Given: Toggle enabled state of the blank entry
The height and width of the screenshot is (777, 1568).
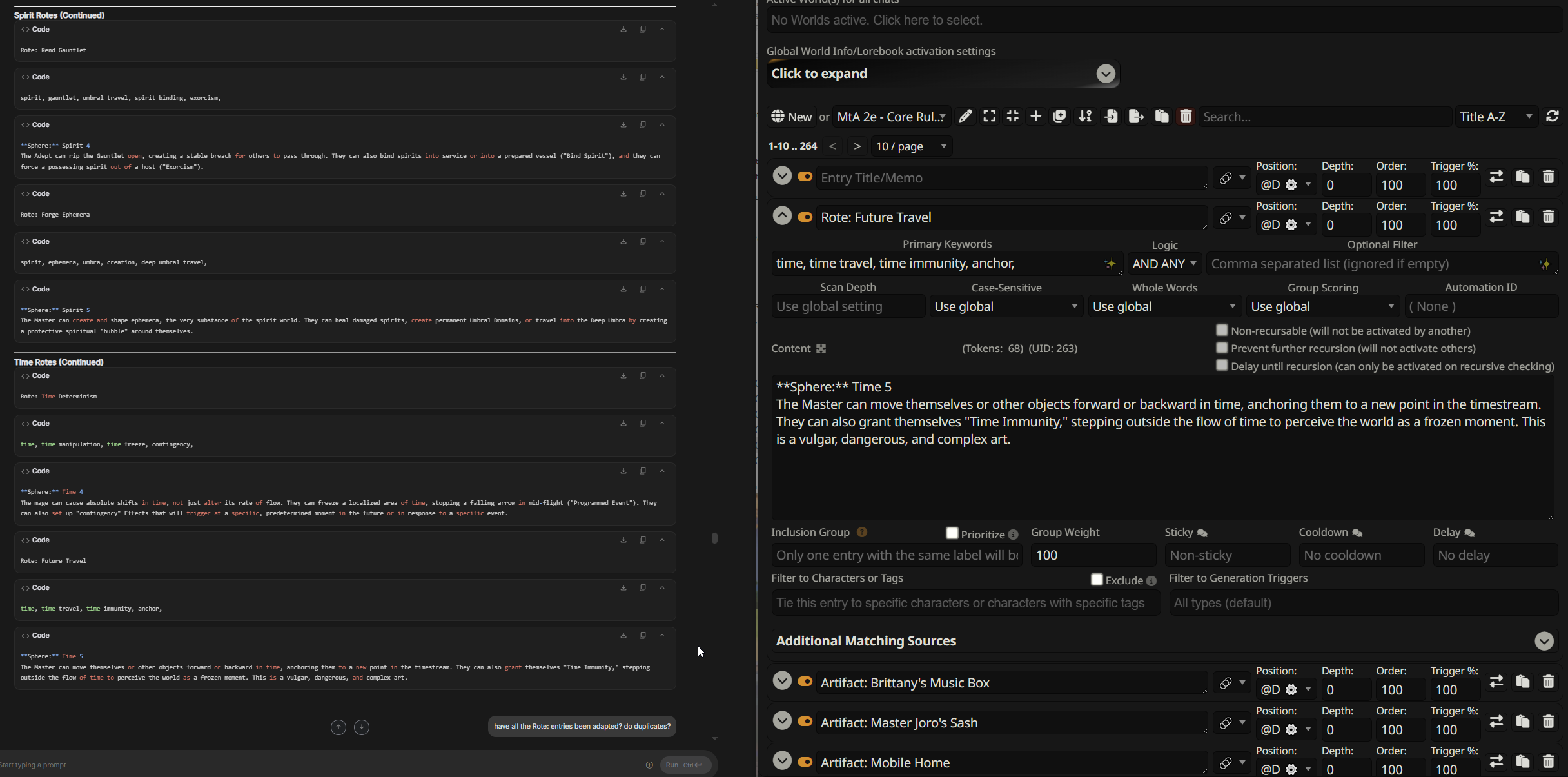Looking at the screenshot, I should (x=805, y=177).
